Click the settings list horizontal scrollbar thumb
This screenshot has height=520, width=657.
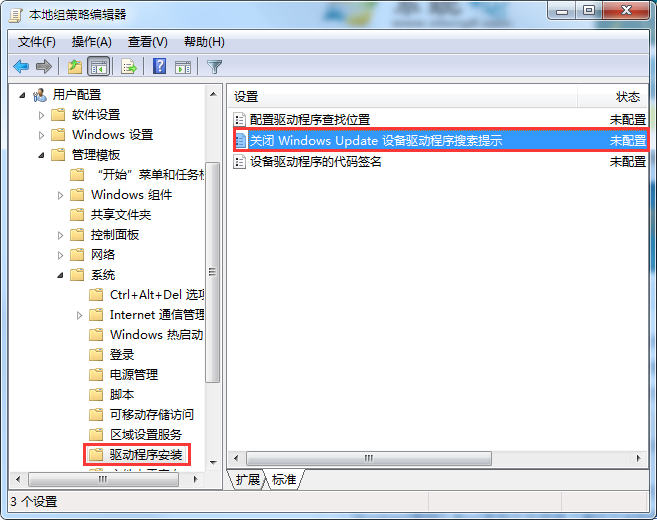point(369,458)
